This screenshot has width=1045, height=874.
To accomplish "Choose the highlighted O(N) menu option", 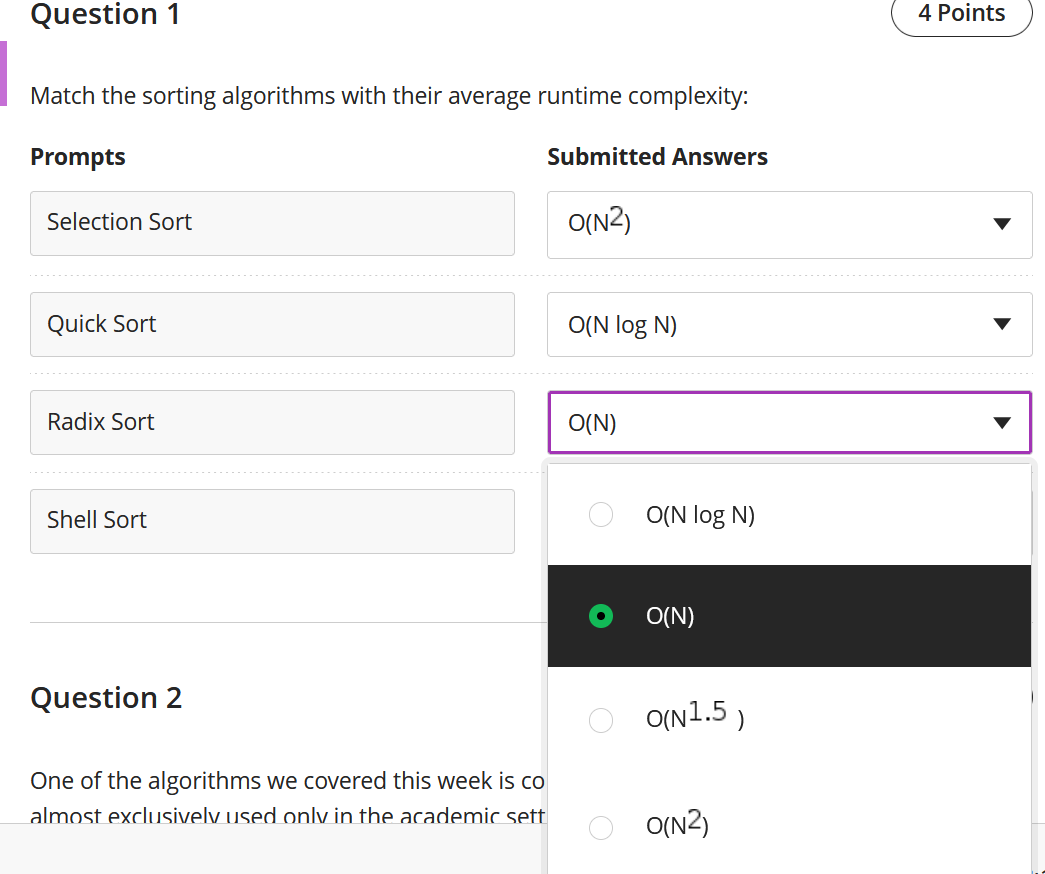I will 789,616.
